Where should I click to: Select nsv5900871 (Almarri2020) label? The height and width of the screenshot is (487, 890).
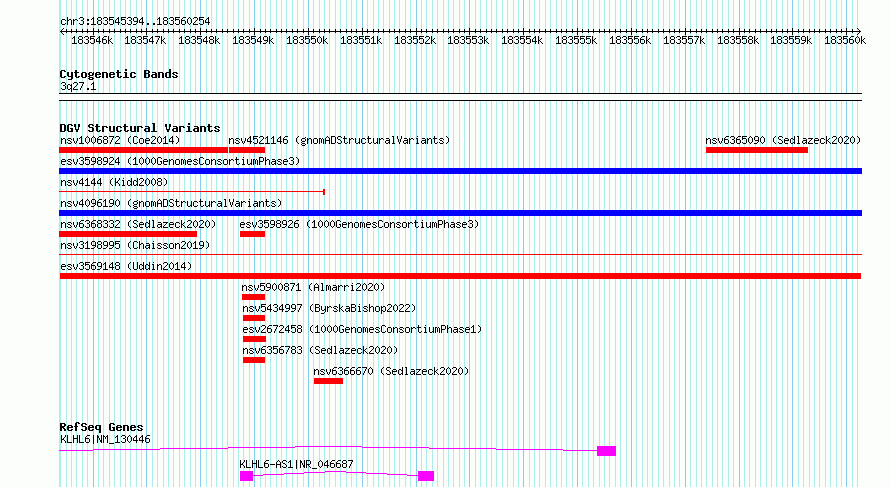(x=313, y=287)
